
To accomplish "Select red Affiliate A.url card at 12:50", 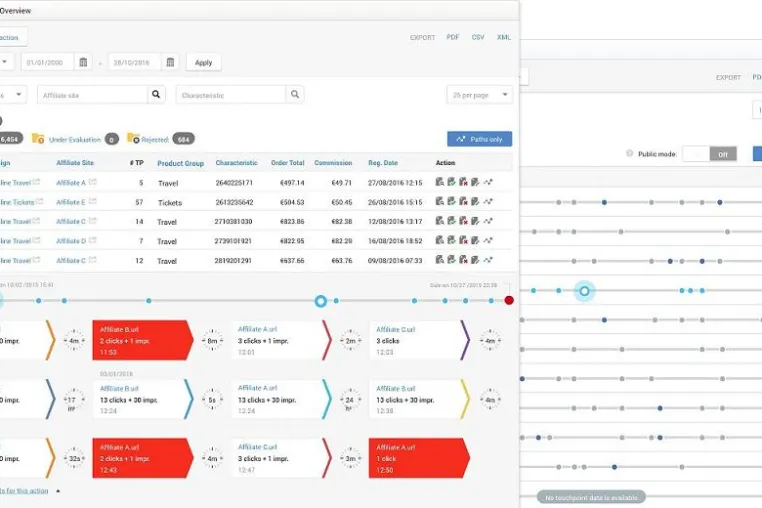I will click(x=419, y=458).
